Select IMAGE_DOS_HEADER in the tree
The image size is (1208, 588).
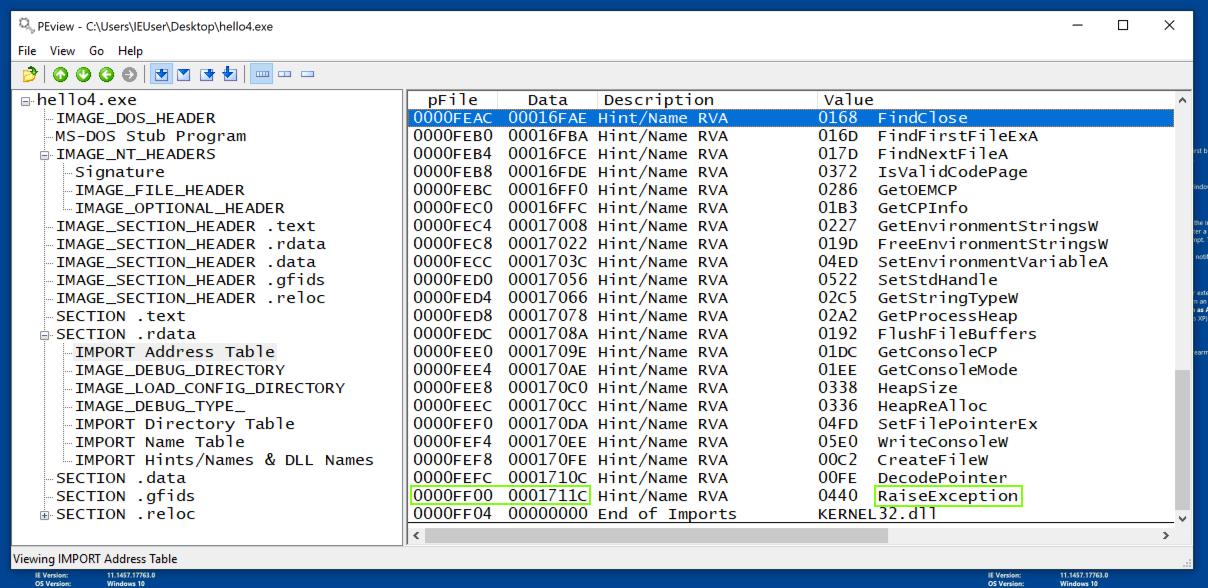(136, 118)
